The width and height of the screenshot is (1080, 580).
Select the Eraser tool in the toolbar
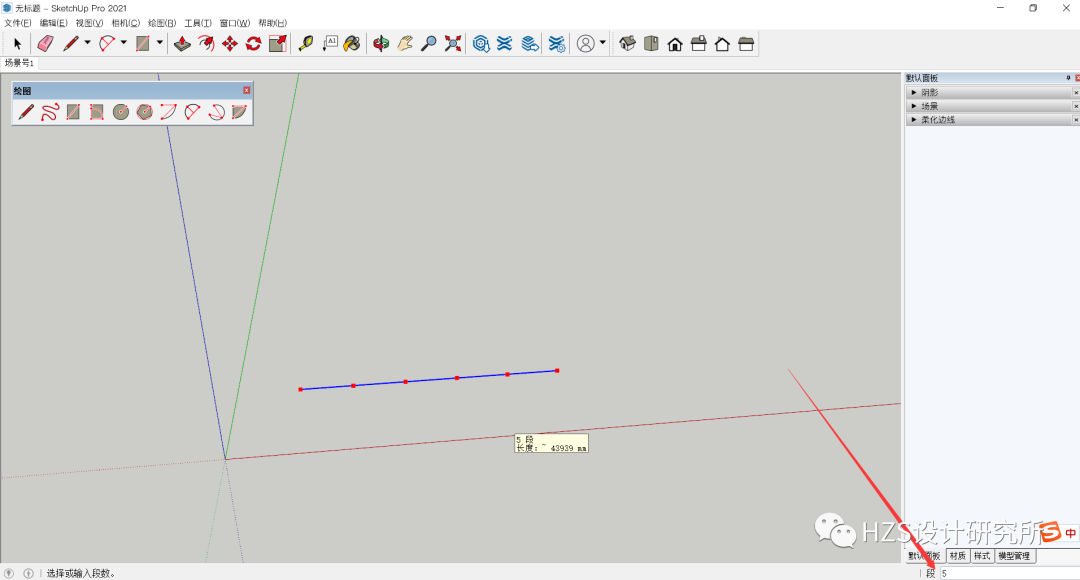click(x=43, y=43)
